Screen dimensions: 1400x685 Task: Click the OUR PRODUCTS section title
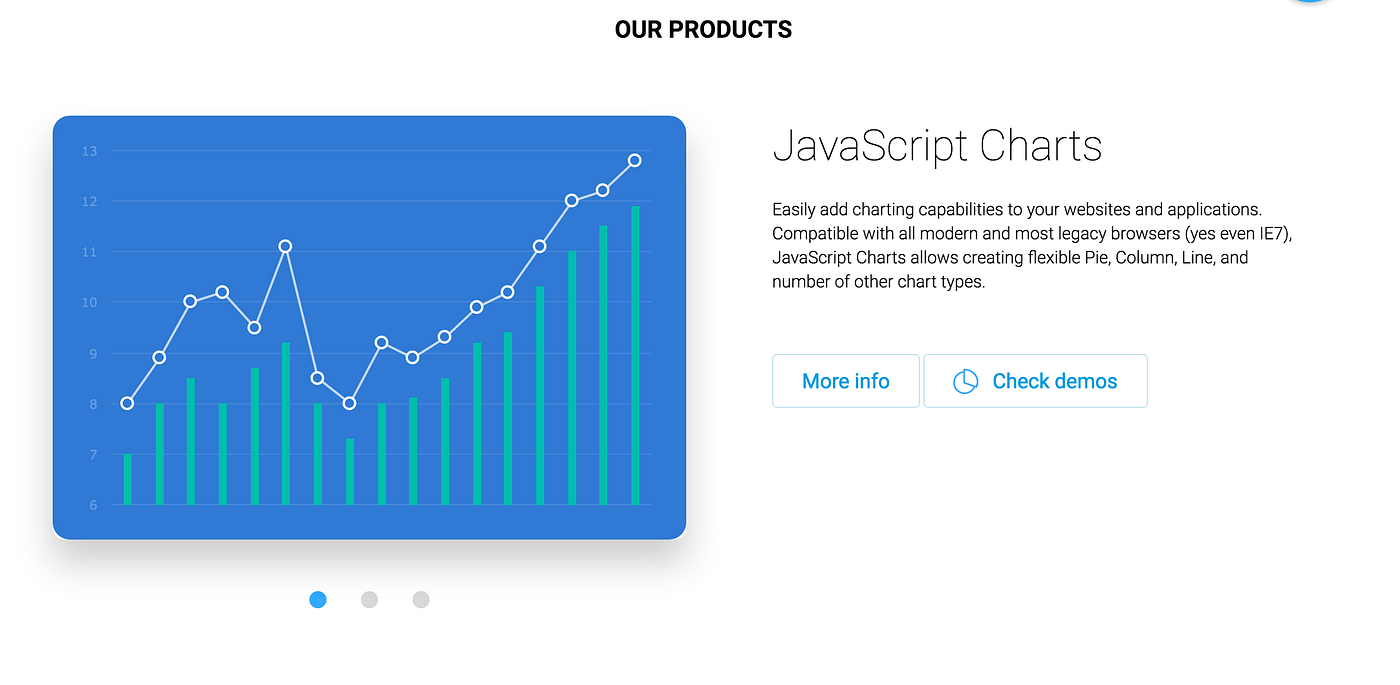pos(702,29)
